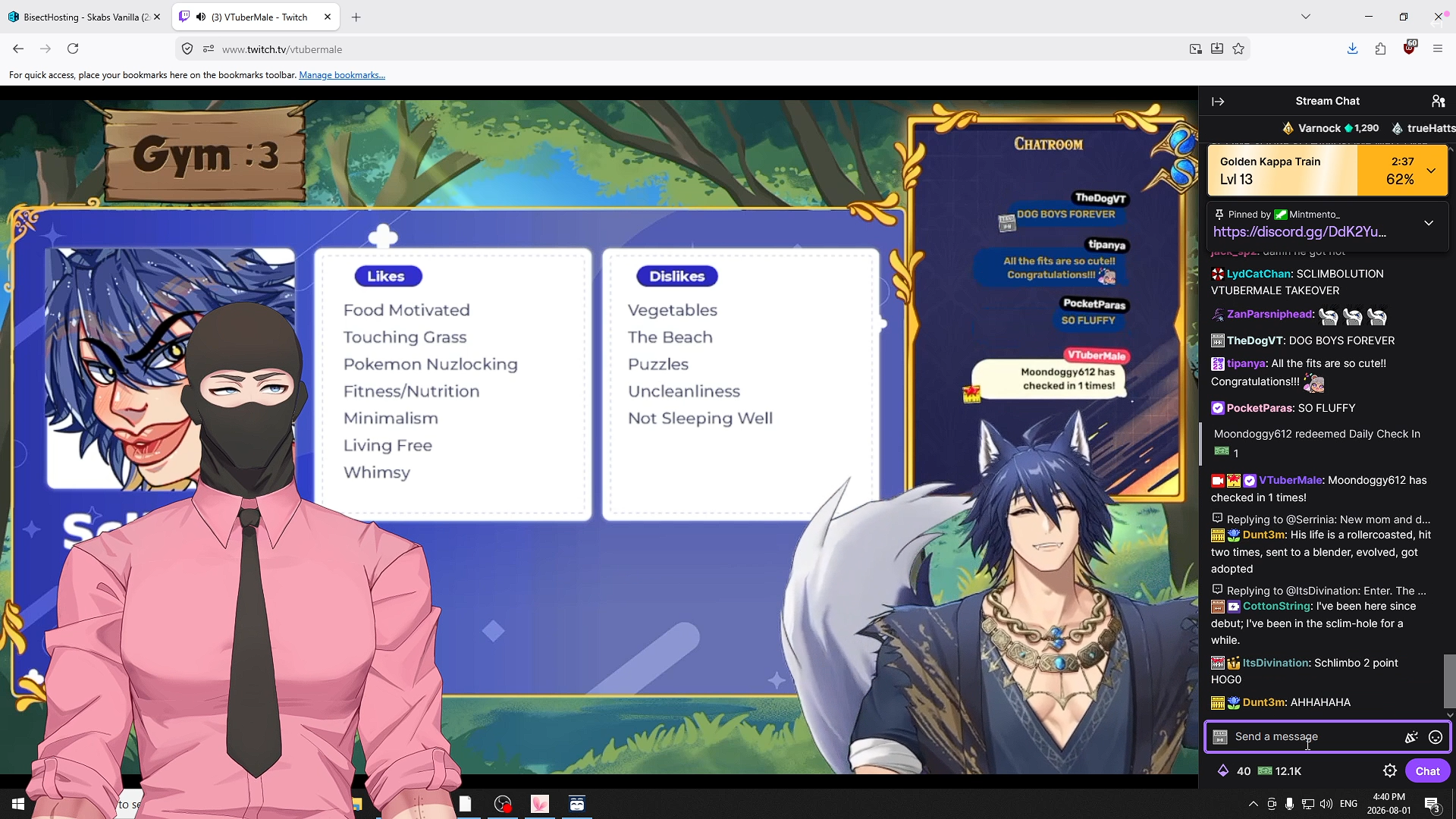The image size is (1456, 819).
Task: Open the emote picker in chat input
Action: click(x=1435, y=737)
